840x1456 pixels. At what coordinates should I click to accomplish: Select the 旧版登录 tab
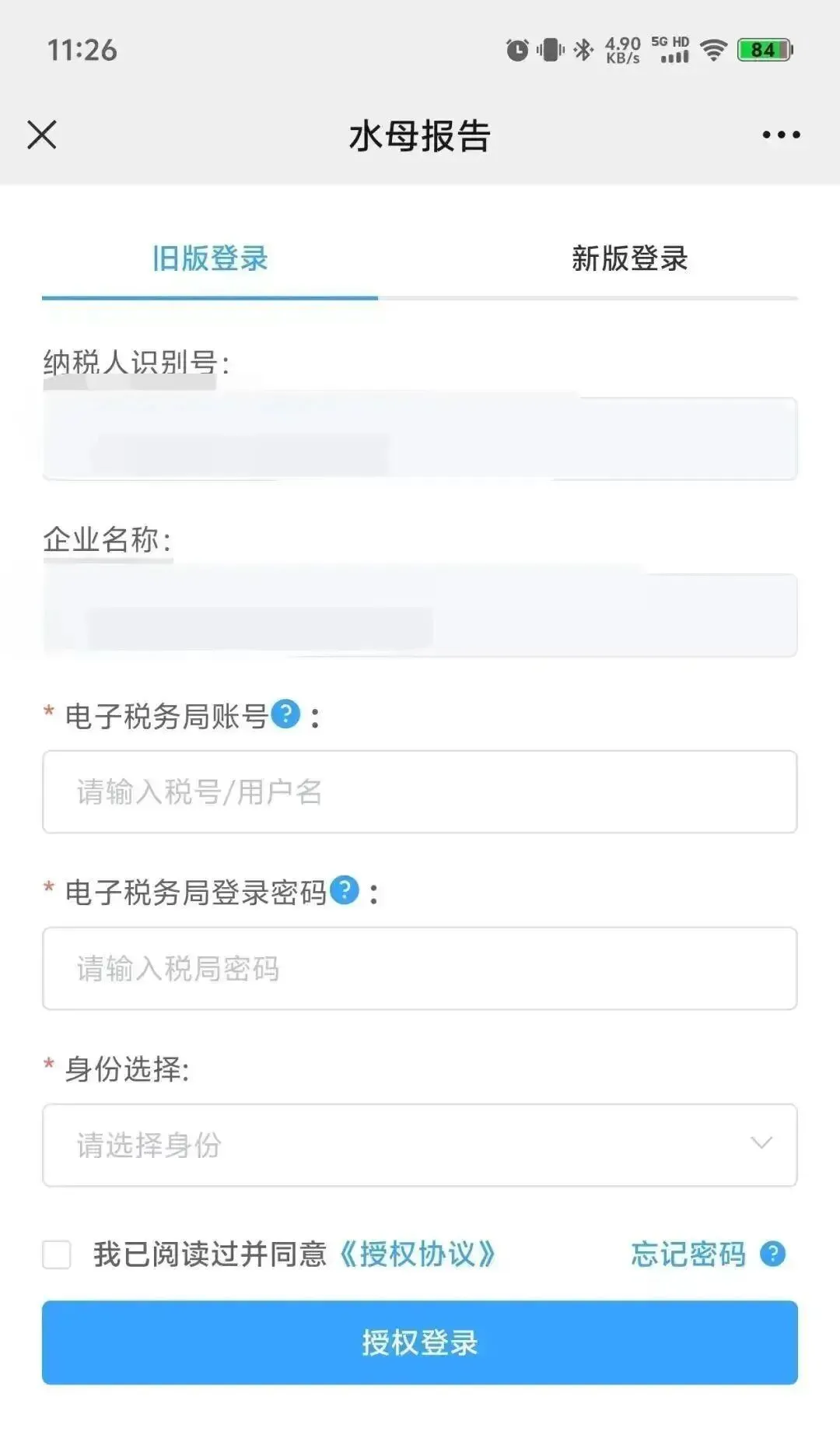210,258
